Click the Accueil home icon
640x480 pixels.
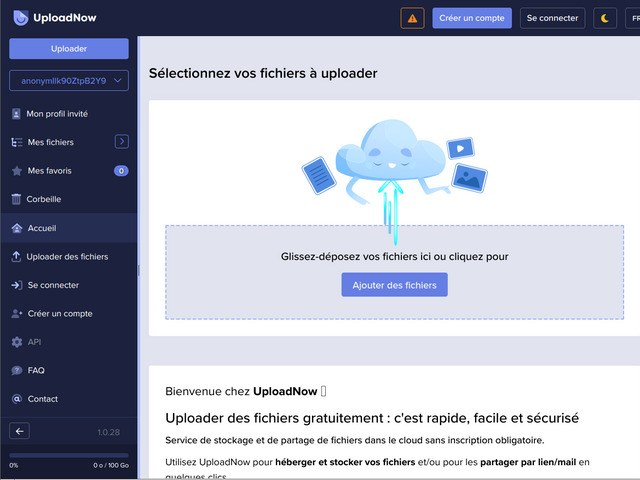[x=17, y=228]
